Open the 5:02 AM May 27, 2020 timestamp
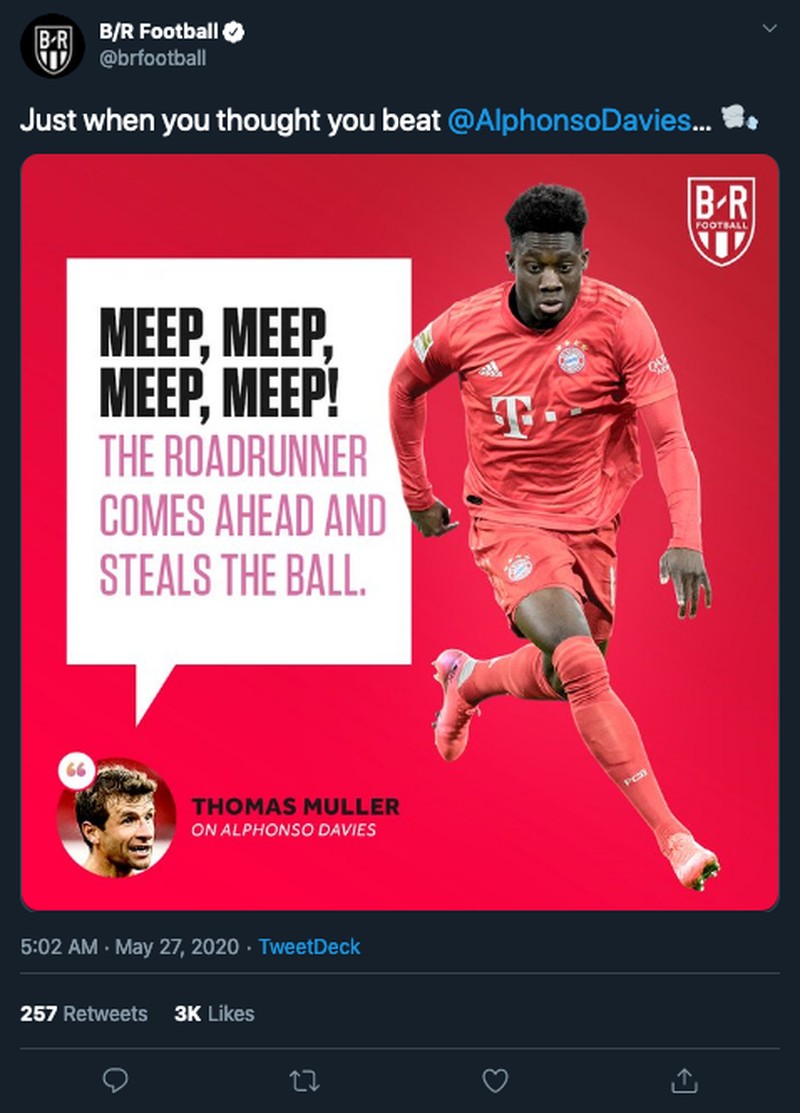The image size is (800, 1113). click(x=130, y=946)
